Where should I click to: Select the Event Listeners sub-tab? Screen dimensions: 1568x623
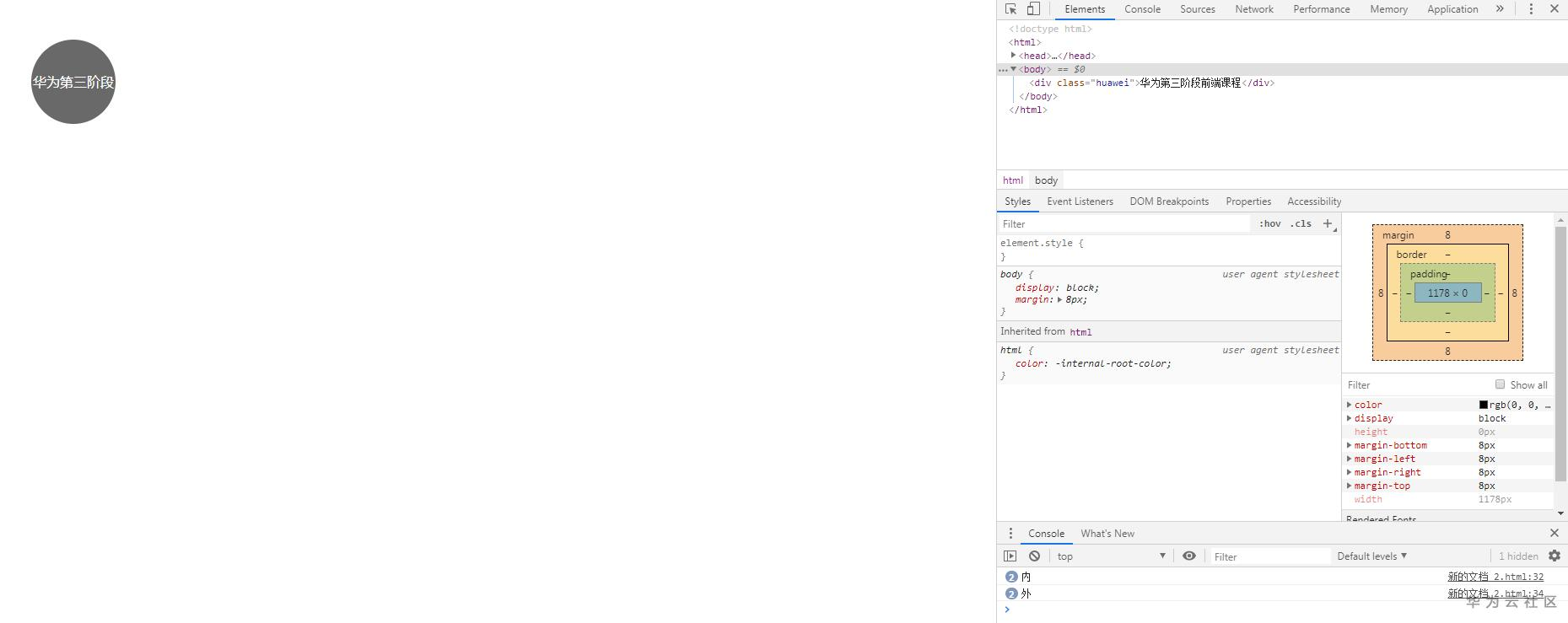click(1080, 201)
